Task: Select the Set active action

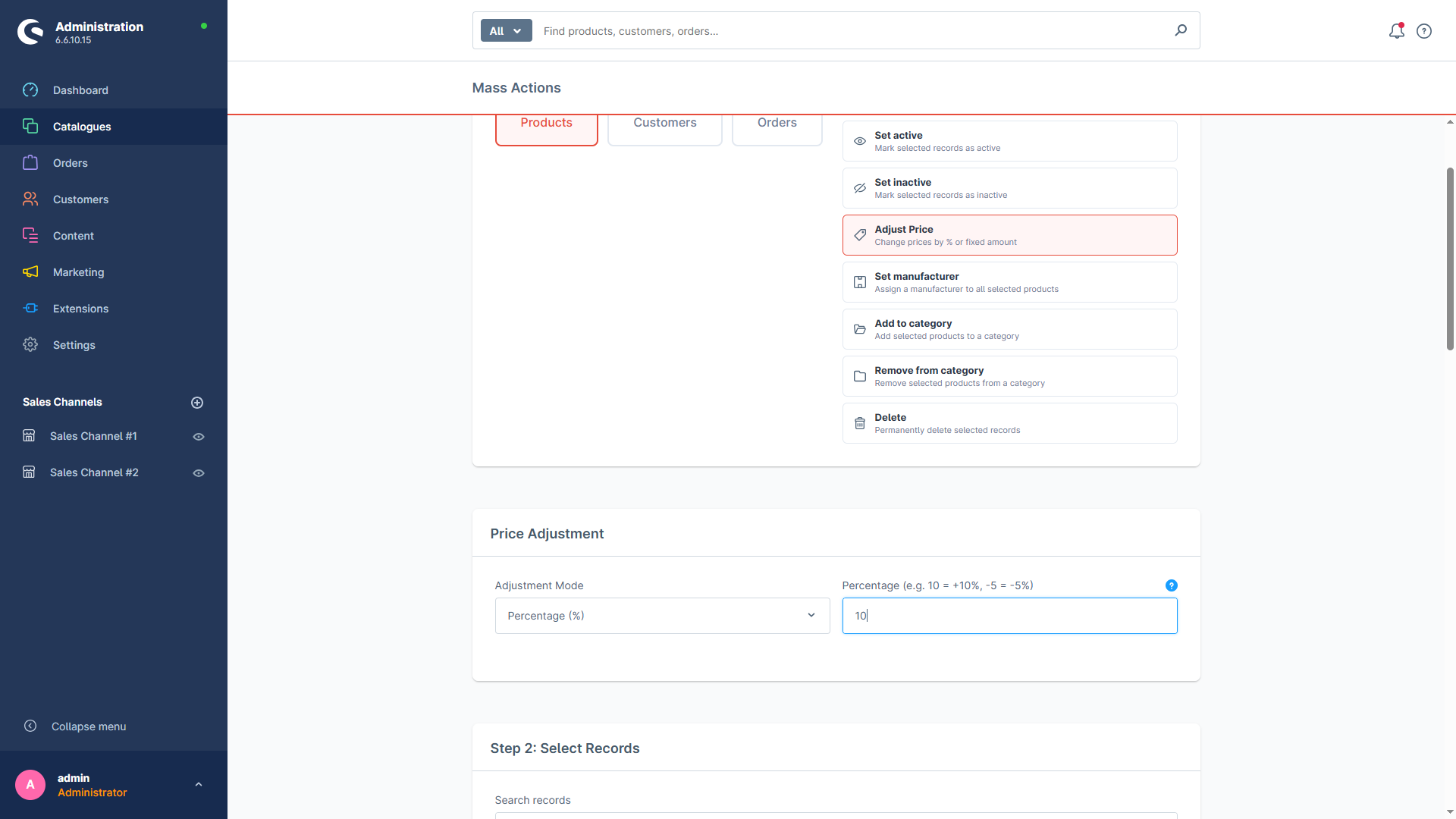Action: 1009,141
